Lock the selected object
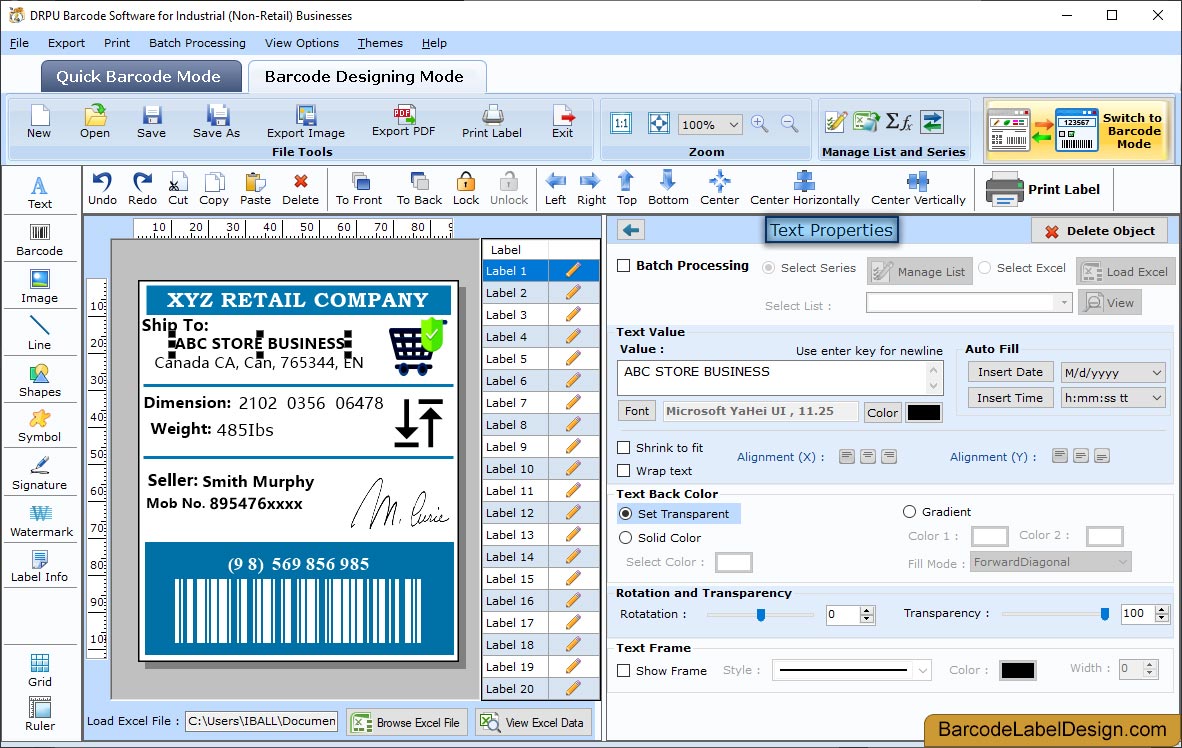 pos(466,189)
